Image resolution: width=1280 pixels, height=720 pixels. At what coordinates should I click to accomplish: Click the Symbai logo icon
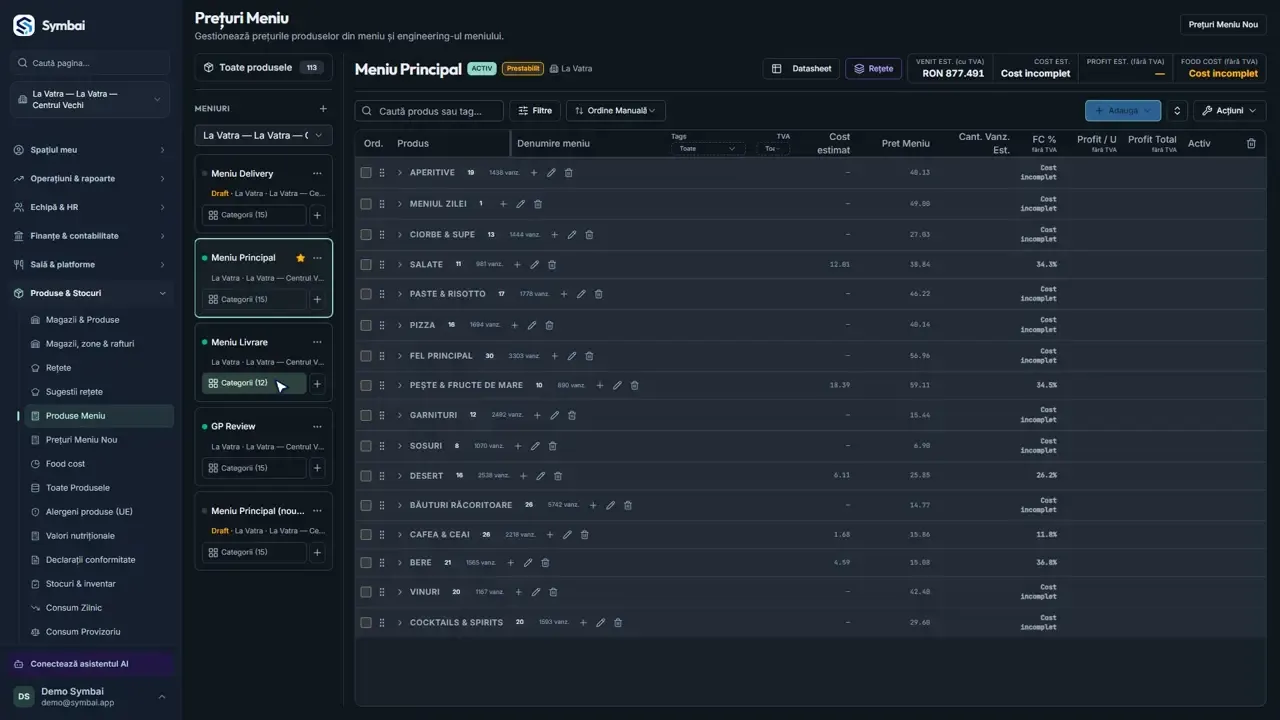23,25
